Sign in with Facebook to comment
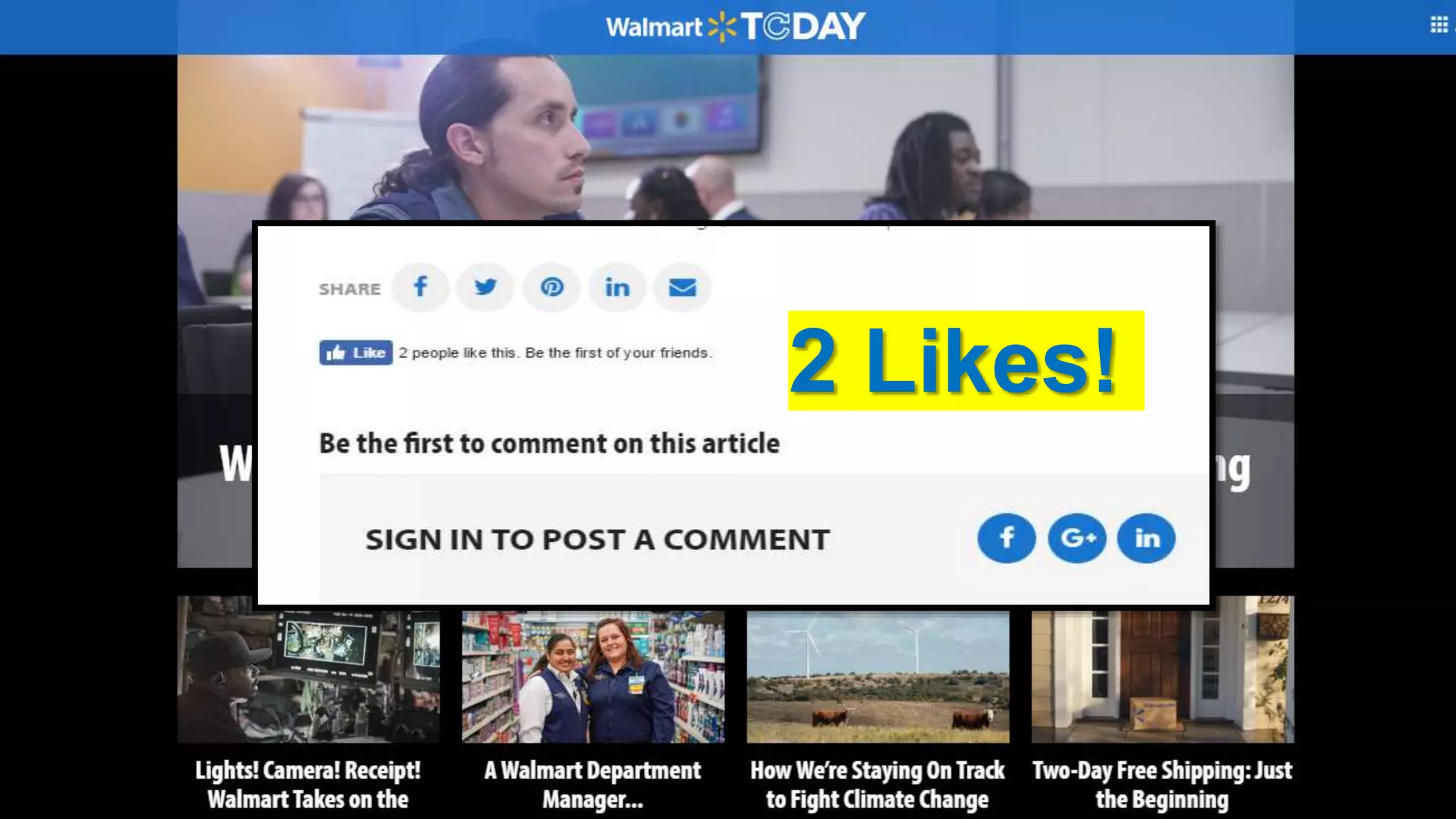1456x819 pixels. tap(1007, 538)
